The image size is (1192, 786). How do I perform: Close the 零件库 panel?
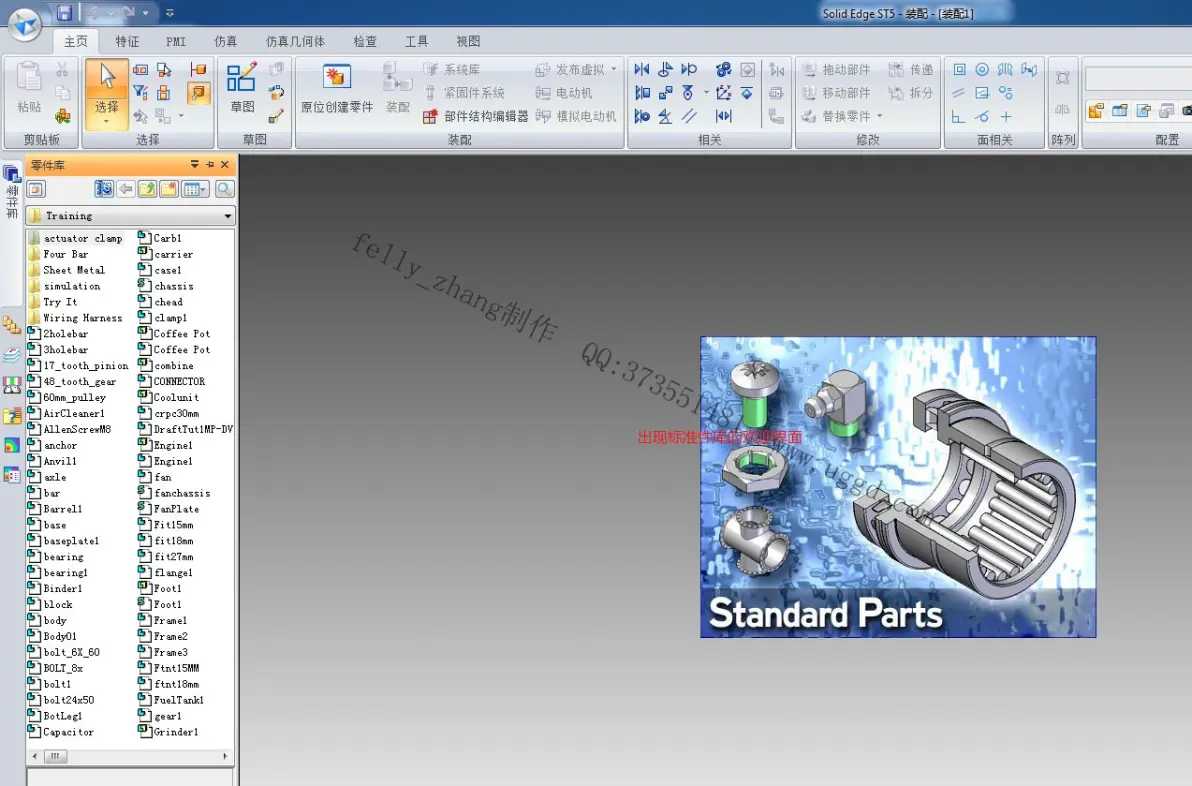(x=225, y=164)
